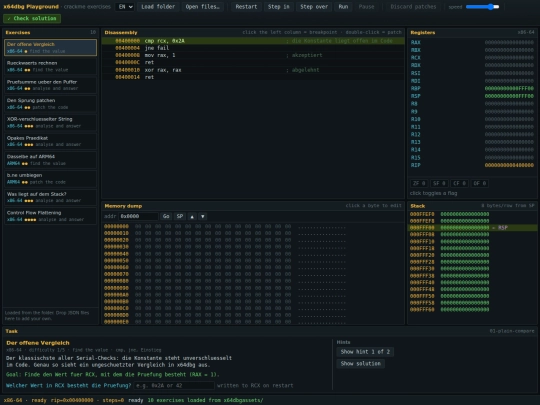Click the Check solution button
Screen dimensions: 540x405
(x=32, y=19)
